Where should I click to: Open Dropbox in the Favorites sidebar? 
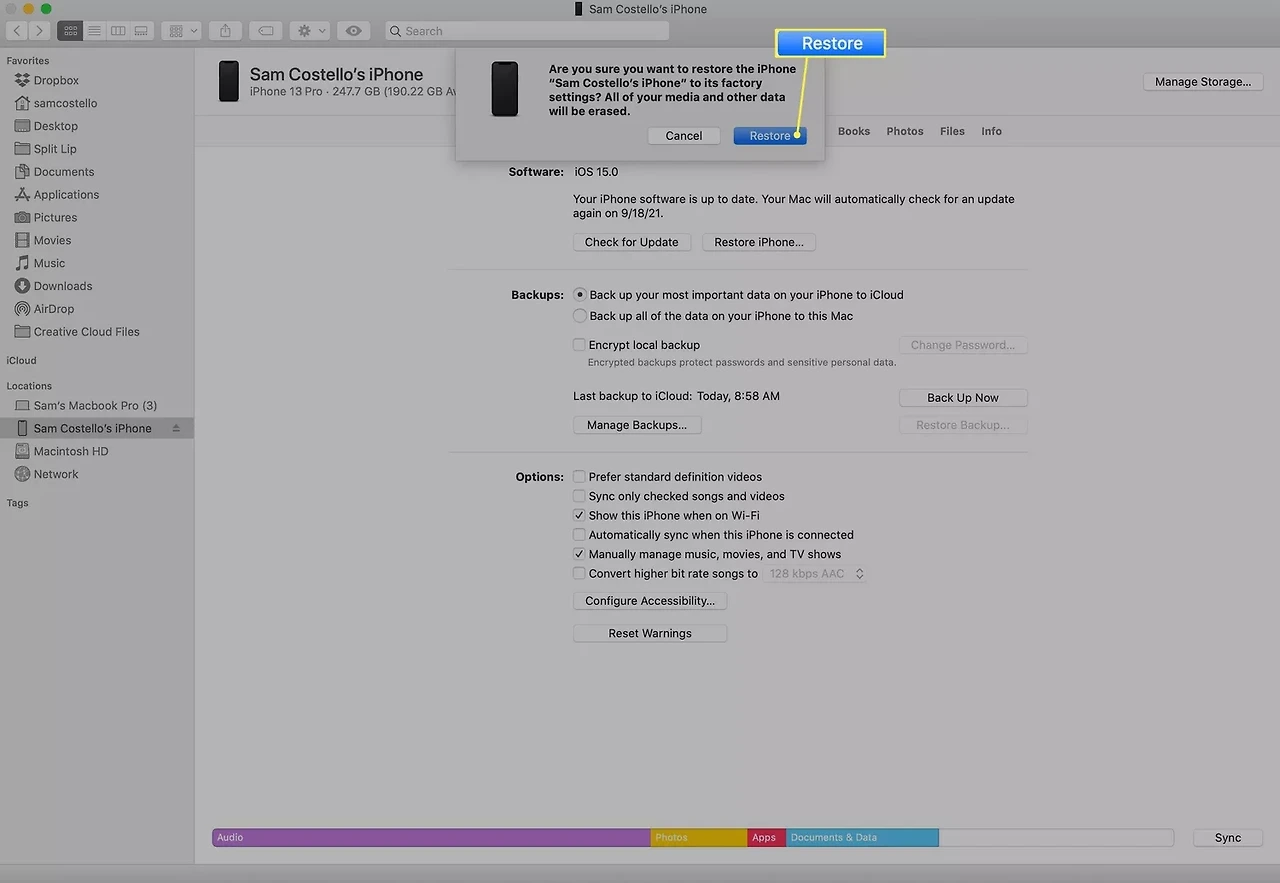pyautogui.click(x=56, y=80)
